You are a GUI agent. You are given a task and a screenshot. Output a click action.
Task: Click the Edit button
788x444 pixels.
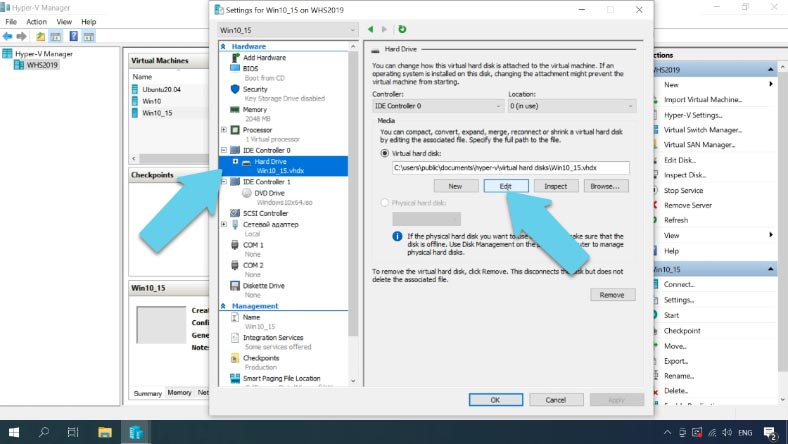point(506,186)
